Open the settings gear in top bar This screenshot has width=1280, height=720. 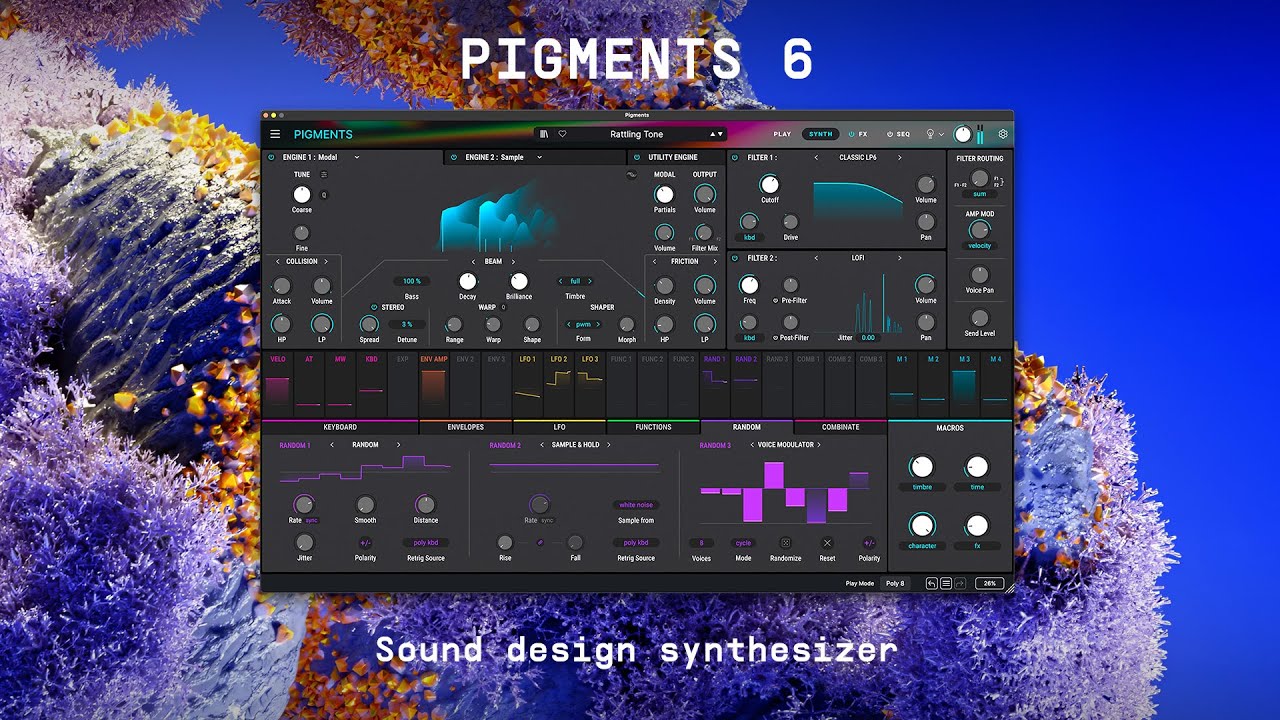click(x=1003, y=134)
